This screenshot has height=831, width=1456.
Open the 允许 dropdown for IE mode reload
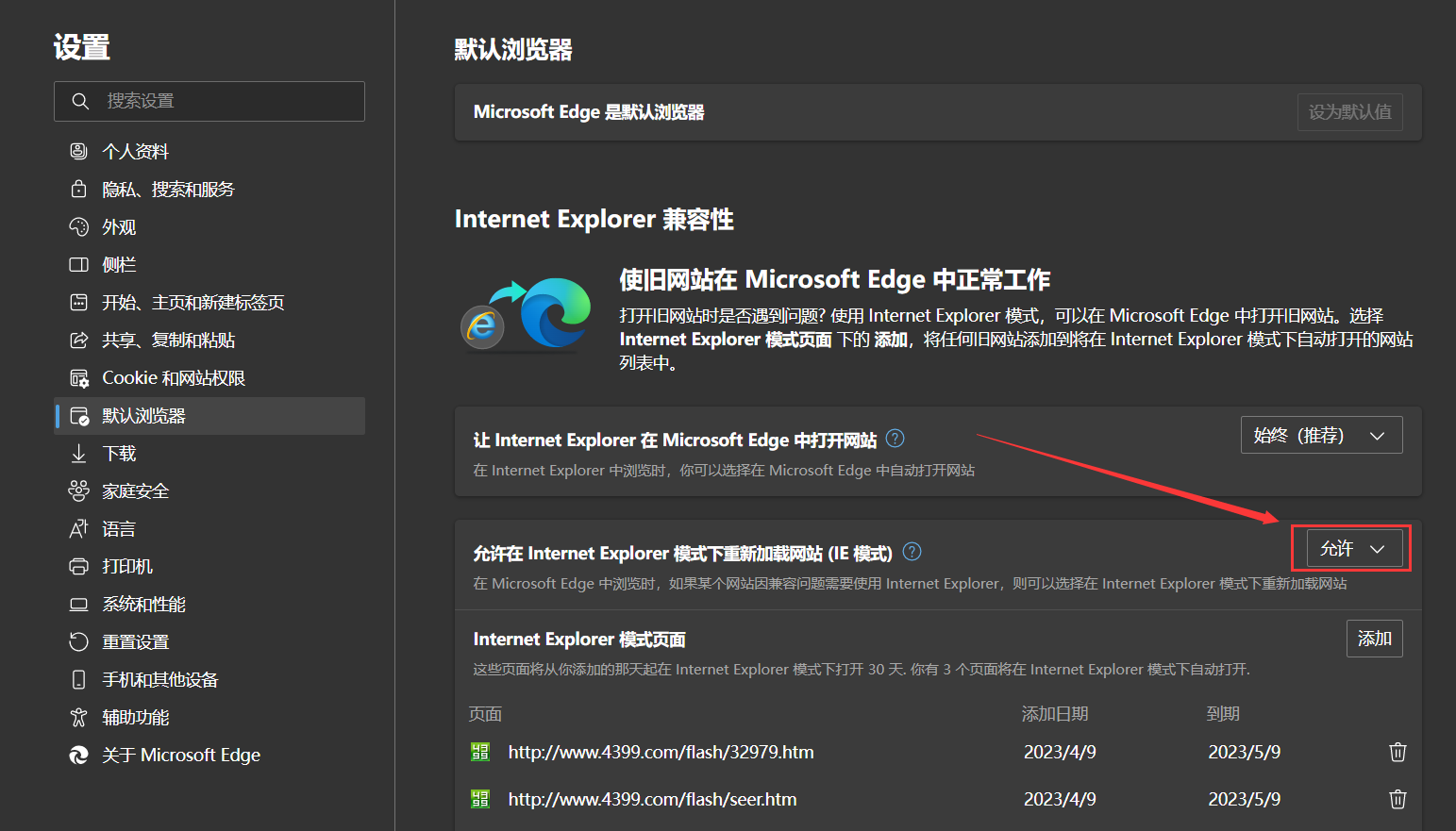pos(1354,548)
